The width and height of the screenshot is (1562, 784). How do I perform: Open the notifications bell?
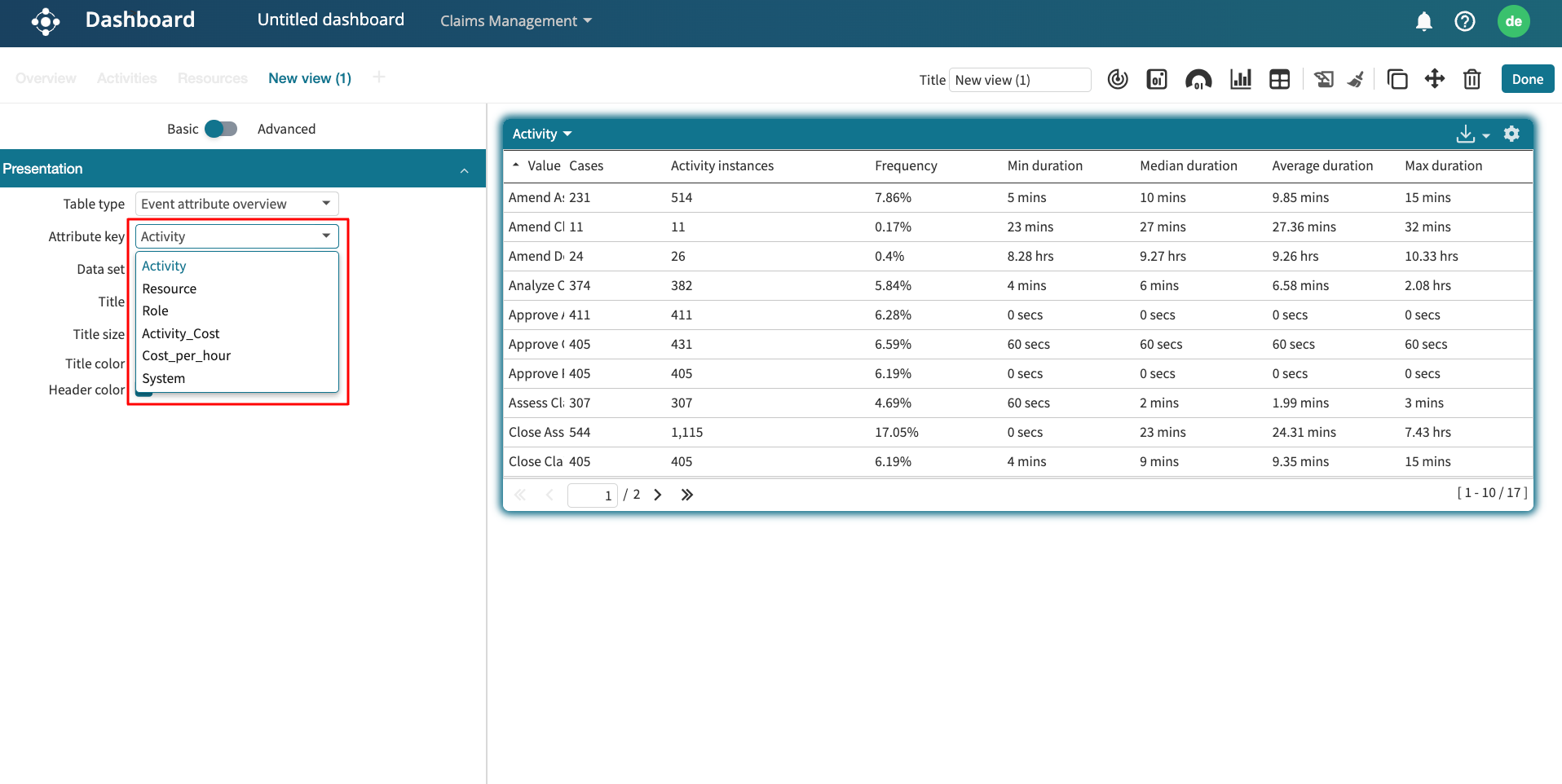tap(1423, 21)
